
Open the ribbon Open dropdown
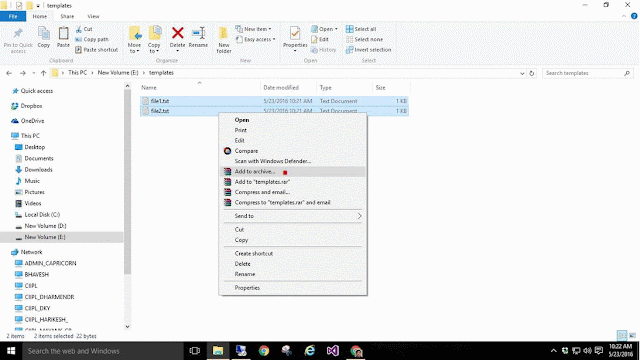[324, 29]
